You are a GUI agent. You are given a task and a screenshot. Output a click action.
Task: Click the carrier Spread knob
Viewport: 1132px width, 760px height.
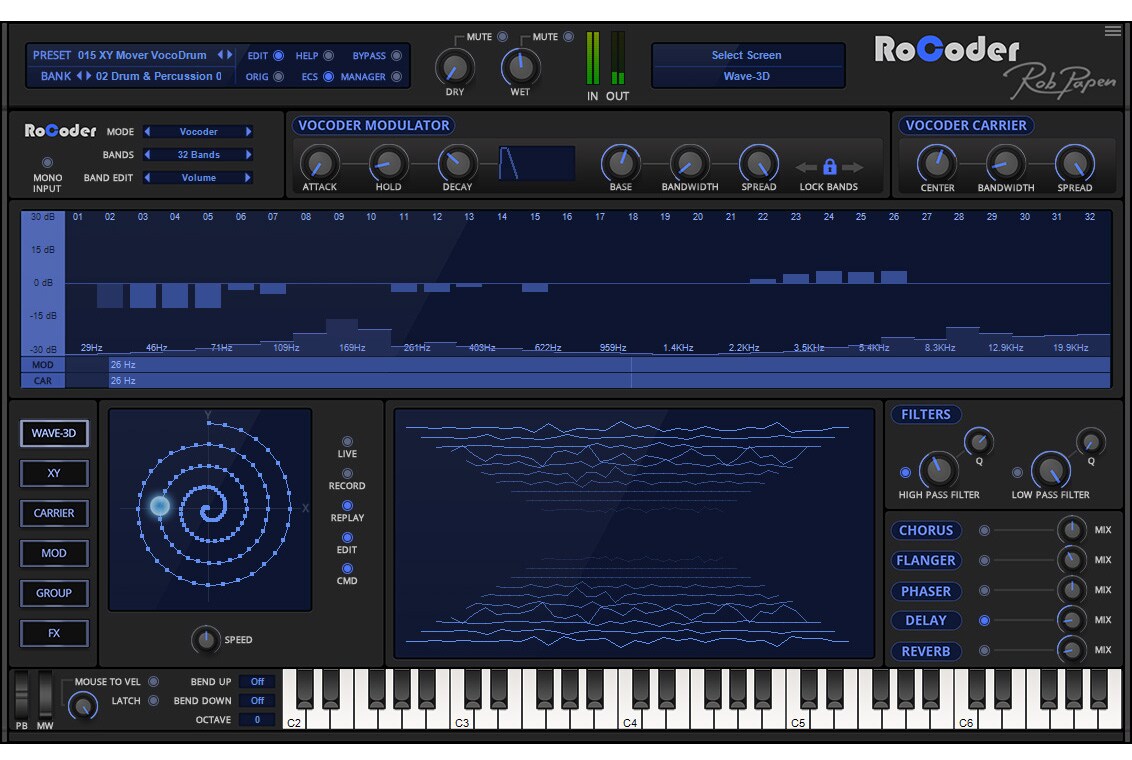coord(1075,164)
